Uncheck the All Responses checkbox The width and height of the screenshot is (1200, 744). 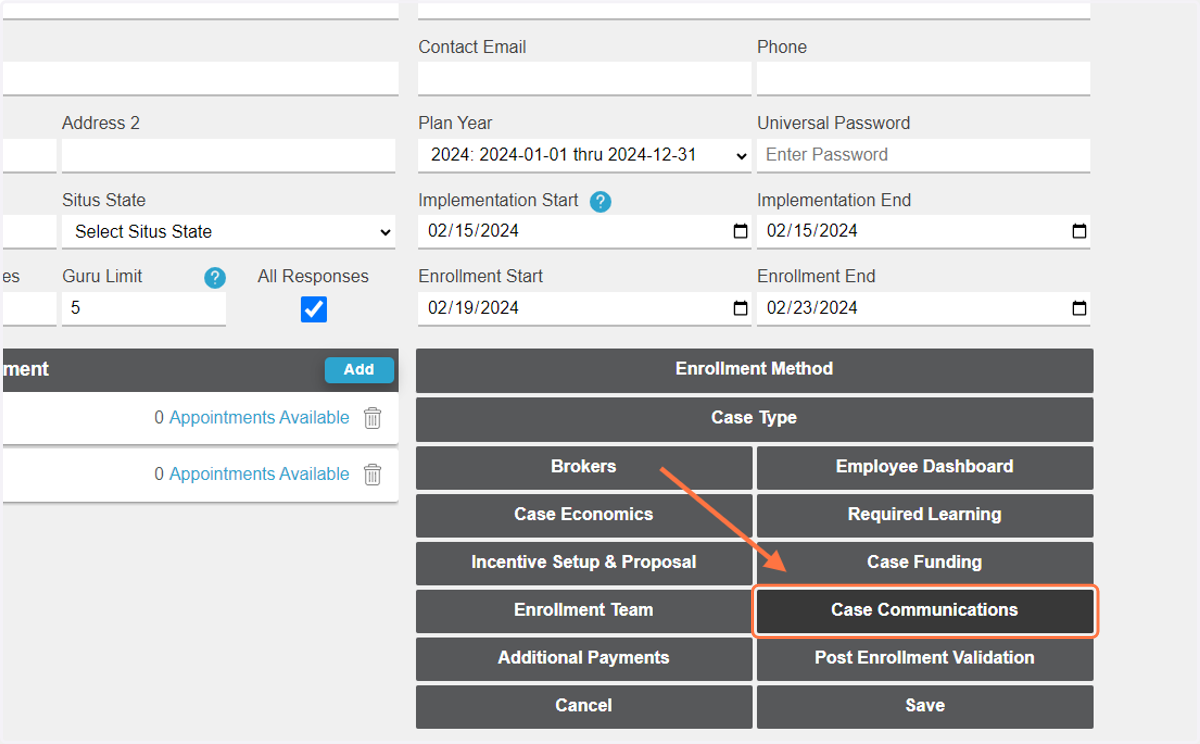[314, 309]
